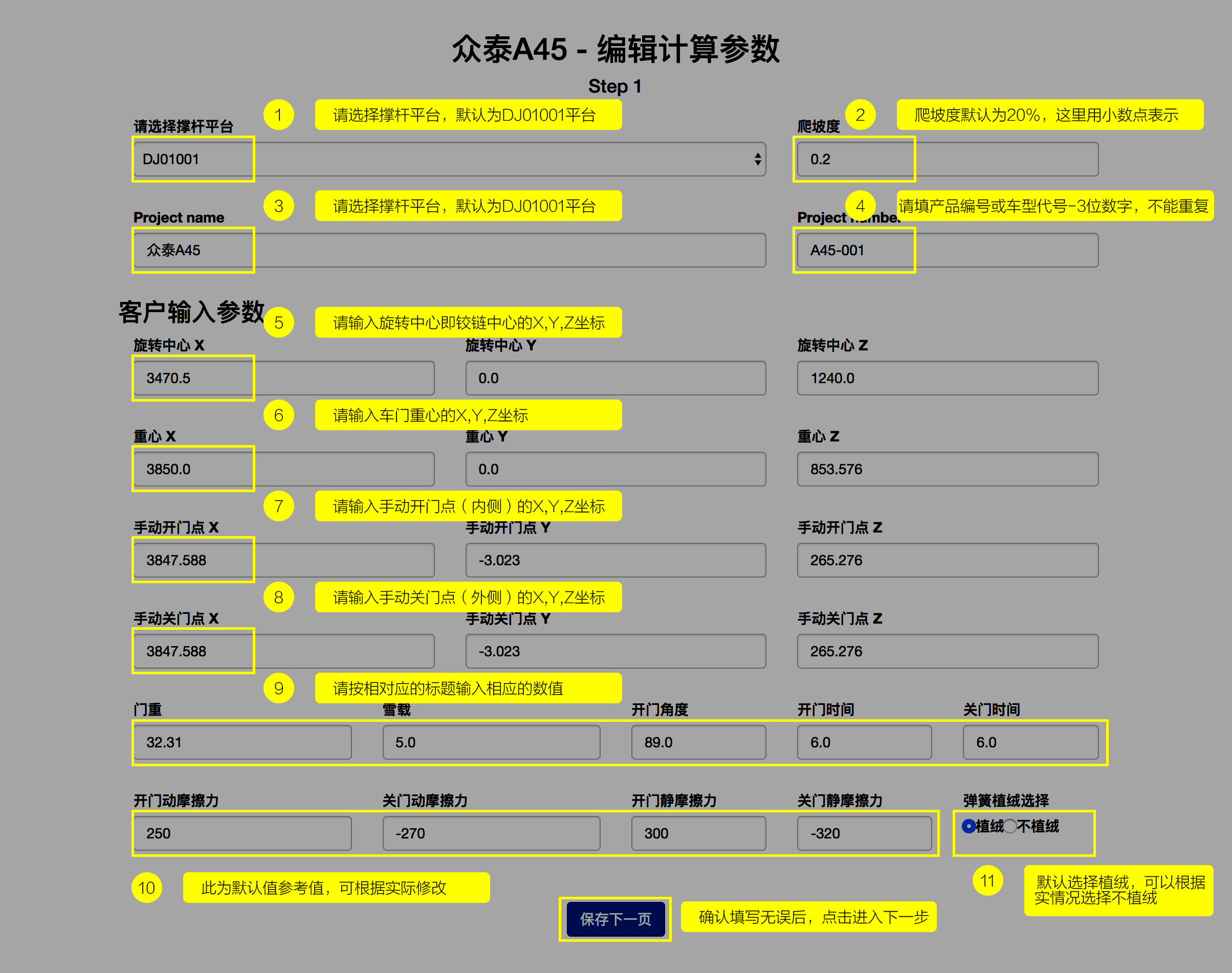Click the 开门时间 input field
Image resolution: width=1232 pixels, height=973 pixels.
864,742
